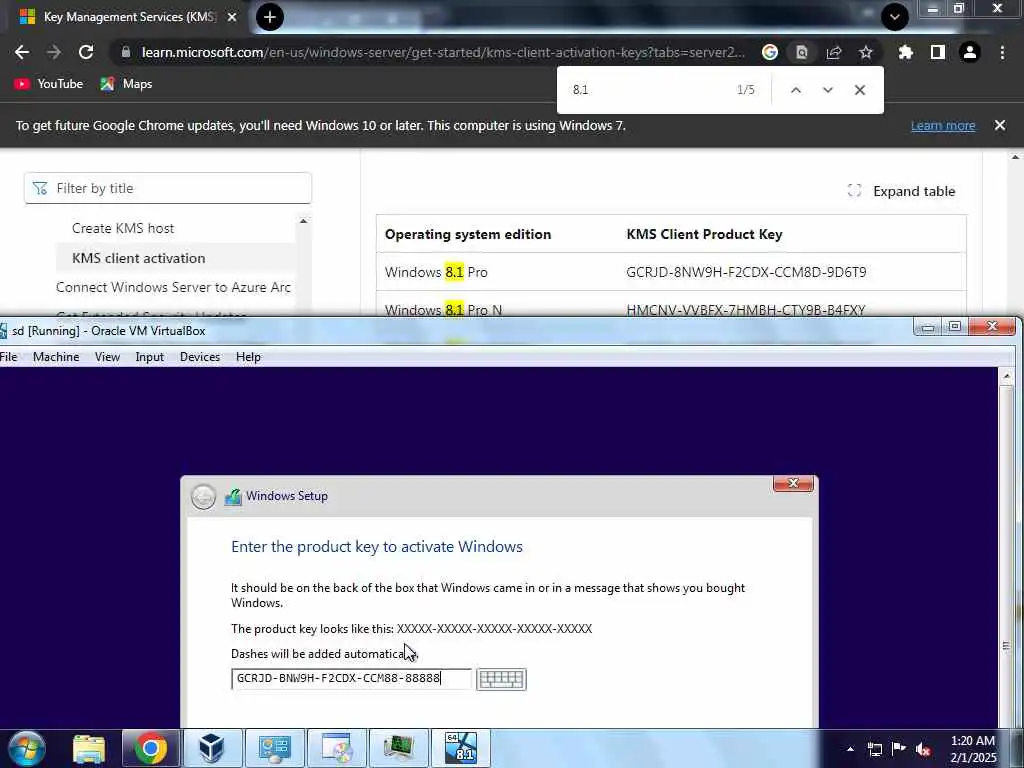Switch to the 8.1 VM taskbar icon
This screenshot has height=768, width=1024.
(460, 748)
